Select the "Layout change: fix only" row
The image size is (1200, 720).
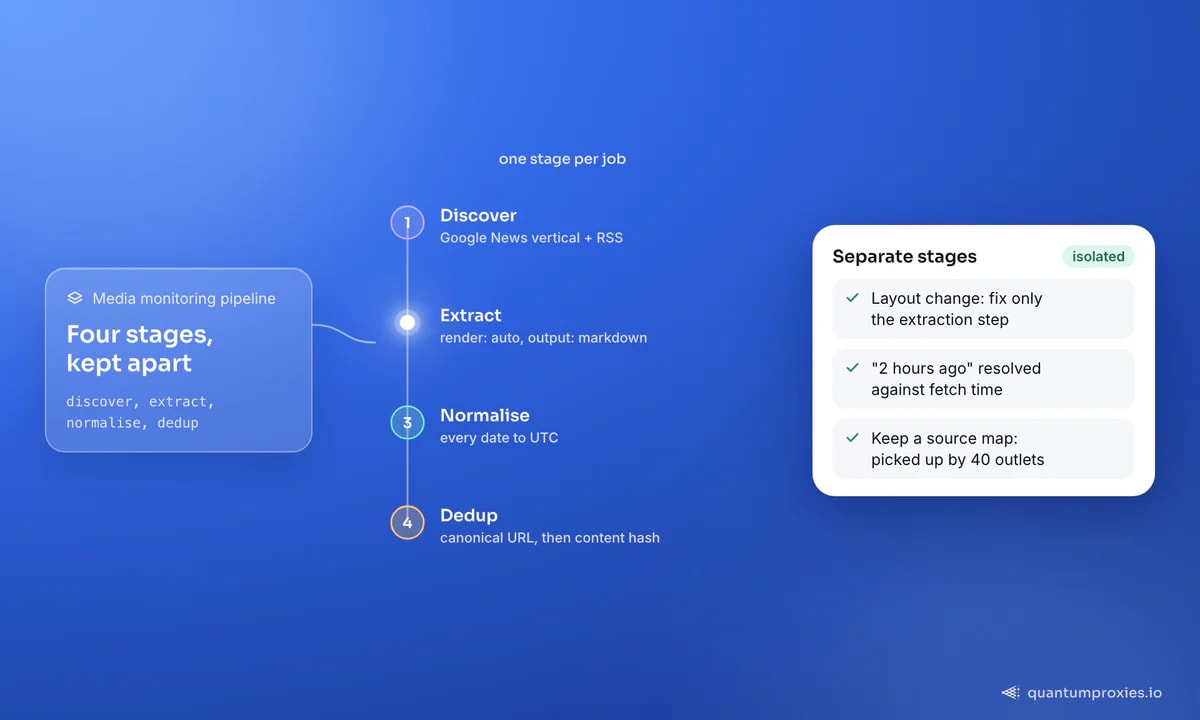(983, 309)
